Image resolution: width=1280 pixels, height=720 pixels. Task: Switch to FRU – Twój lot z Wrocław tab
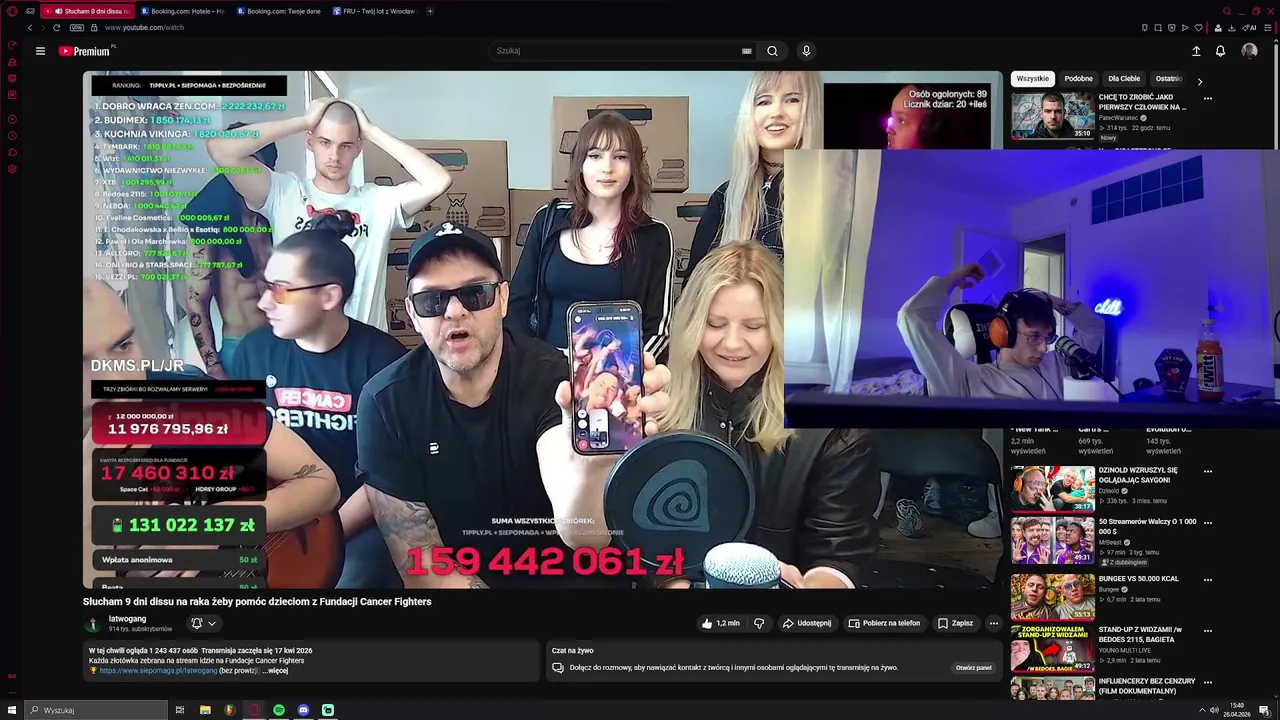(376, 11)
